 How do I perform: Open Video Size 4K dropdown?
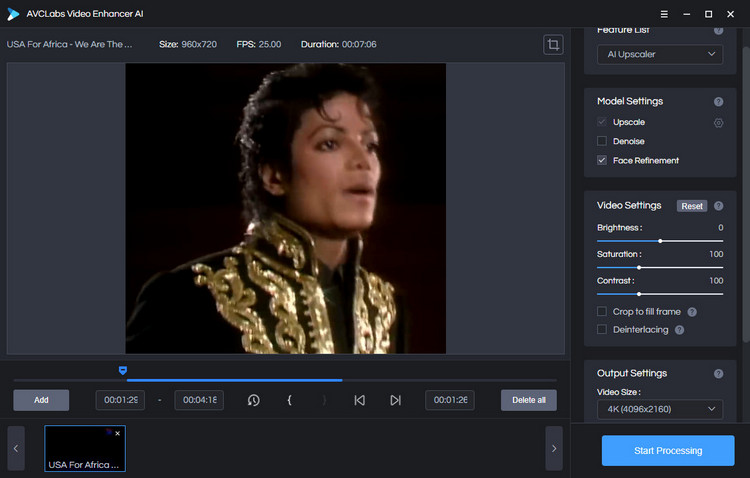point(660,410)
